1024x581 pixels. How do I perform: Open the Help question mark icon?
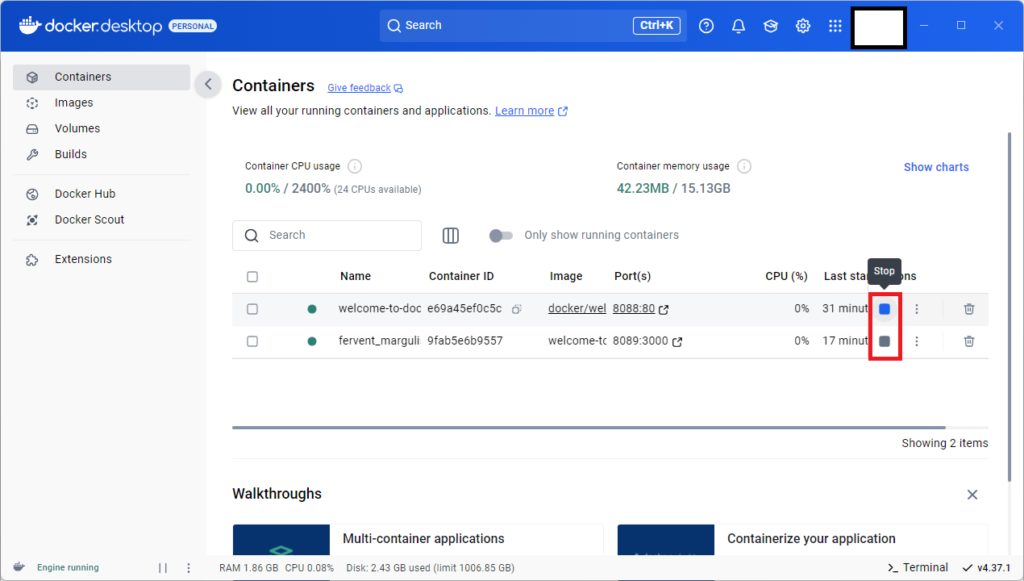706,25
